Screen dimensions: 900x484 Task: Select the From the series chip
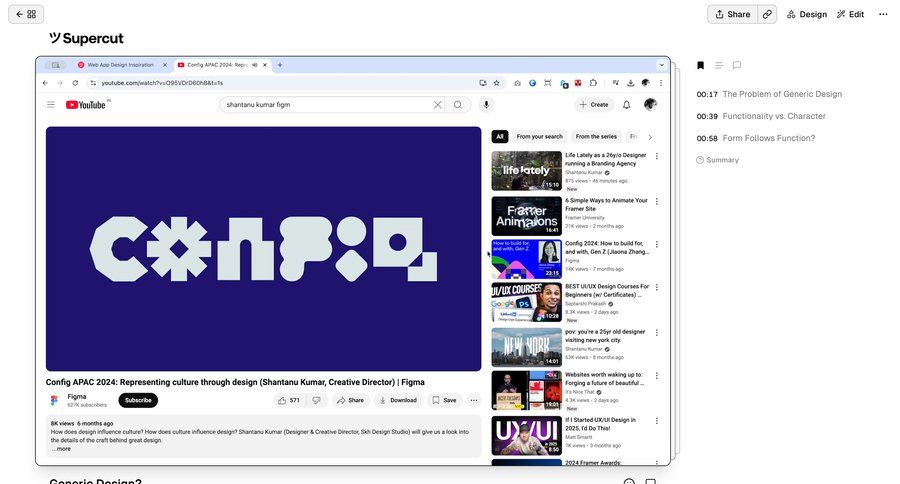click(x=596, y=137)
